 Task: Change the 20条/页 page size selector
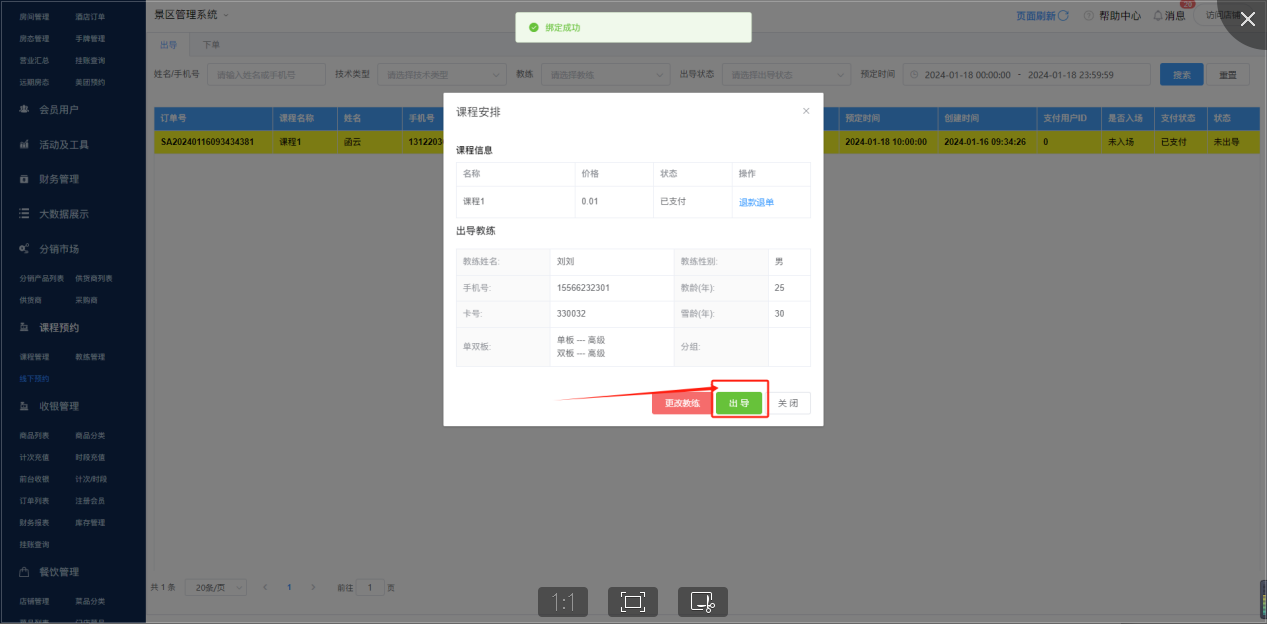coord(218,588)
